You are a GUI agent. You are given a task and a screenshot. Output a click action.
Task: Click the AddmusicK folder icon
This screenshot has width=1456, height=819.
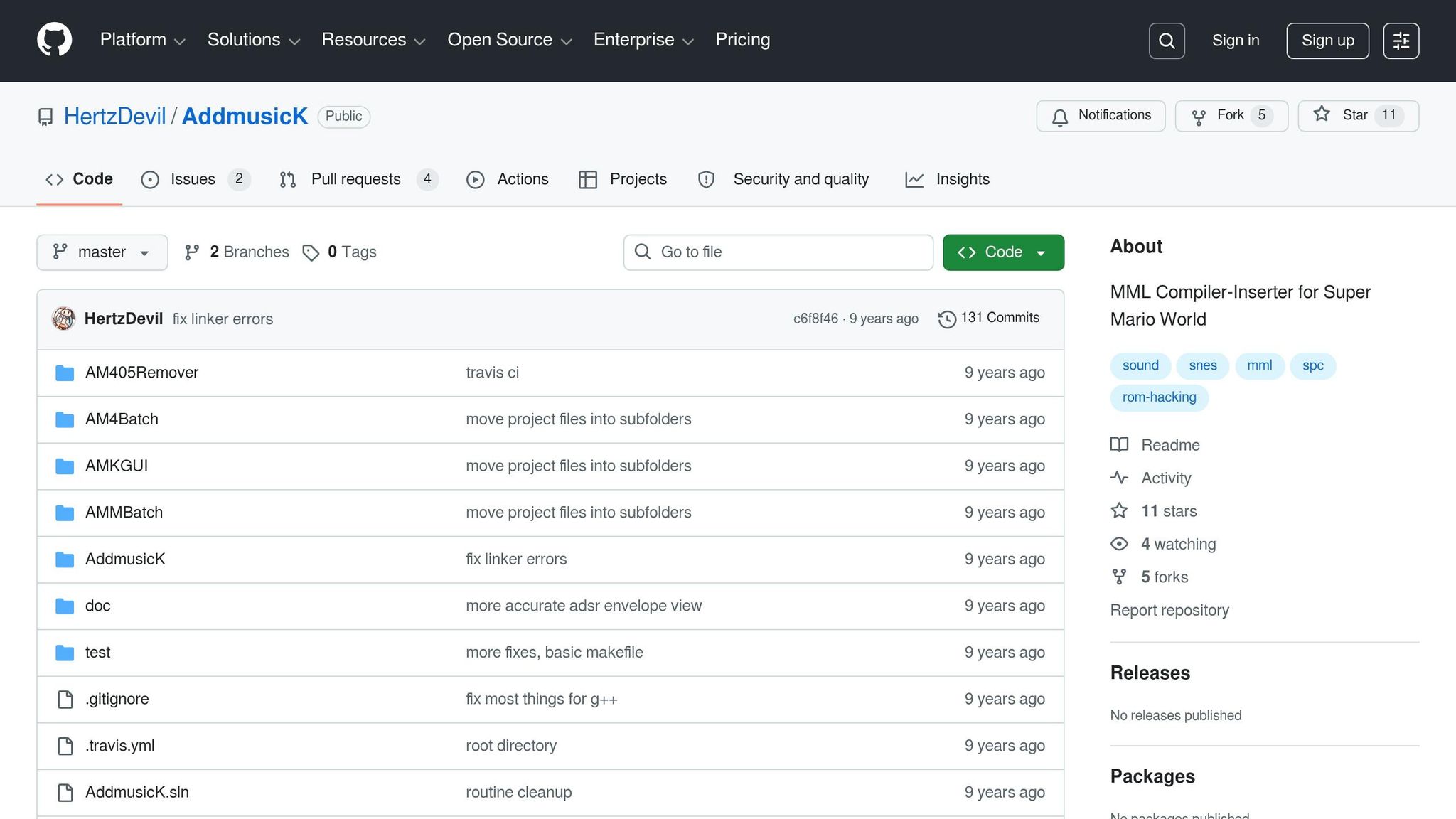point(65,560)
